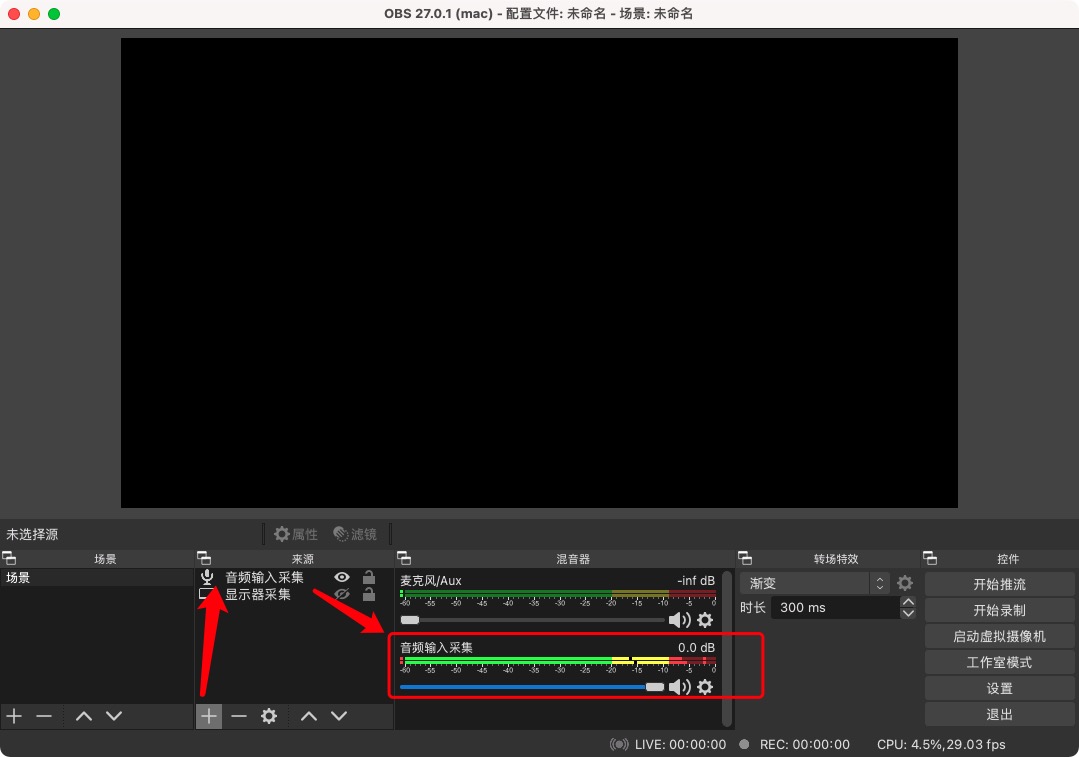Screen dimensions: 1079x757
Task: Click the 麦克风/Aux volume slider
Action: click(x=531, y=620)
